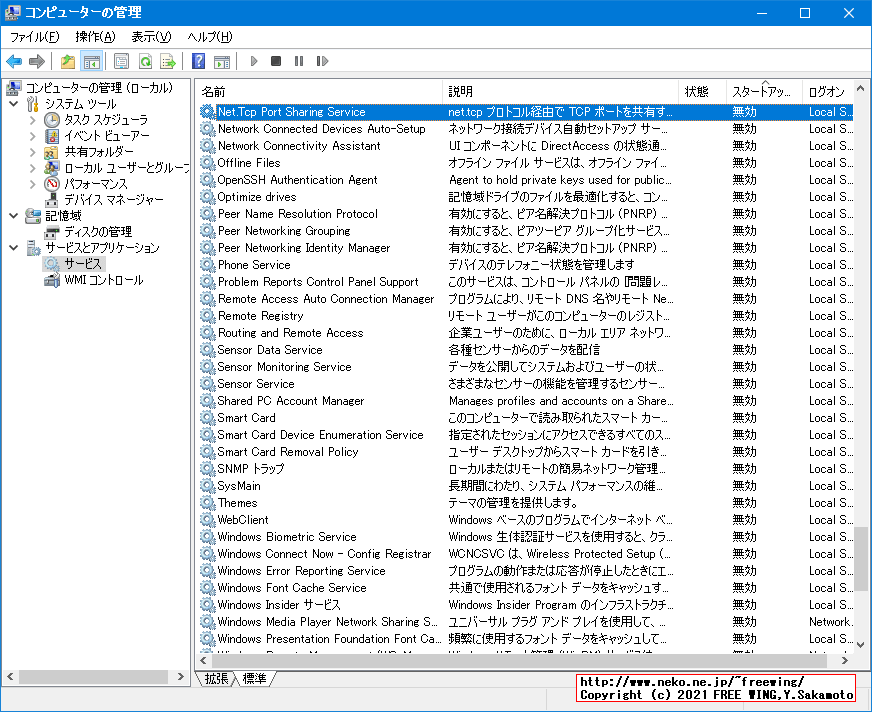Start the selected service with the play icon
This screenshot has width=872, height=712.
(253, 61)
